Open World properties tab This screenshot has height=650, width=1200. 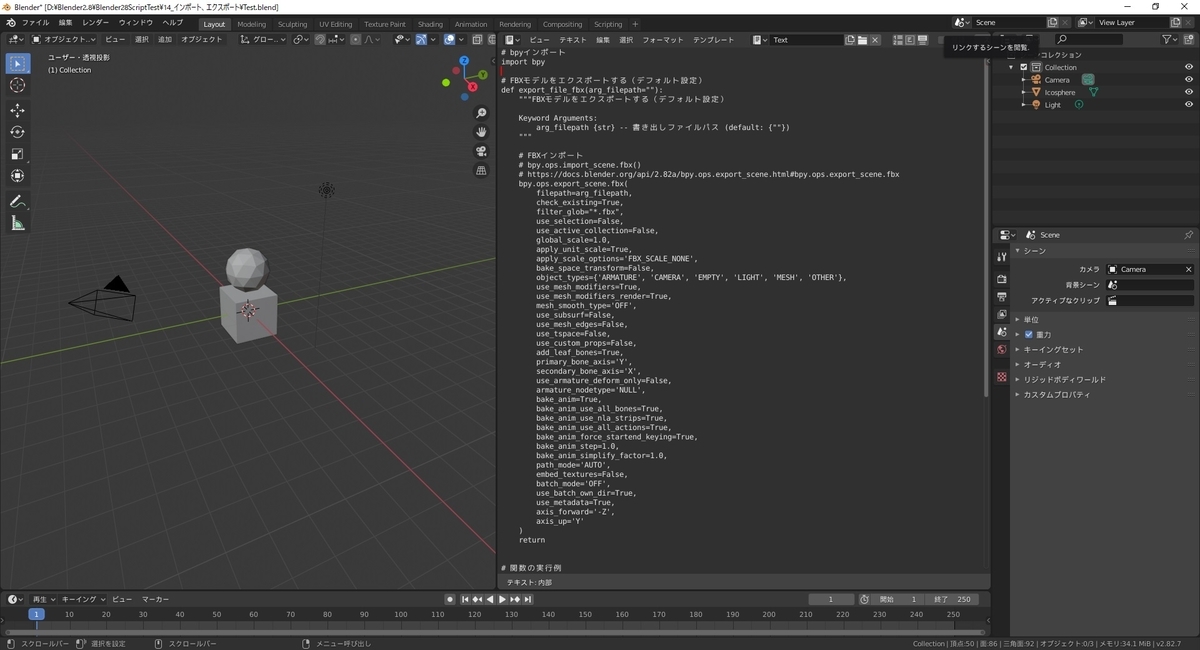tap(1001, 350)
